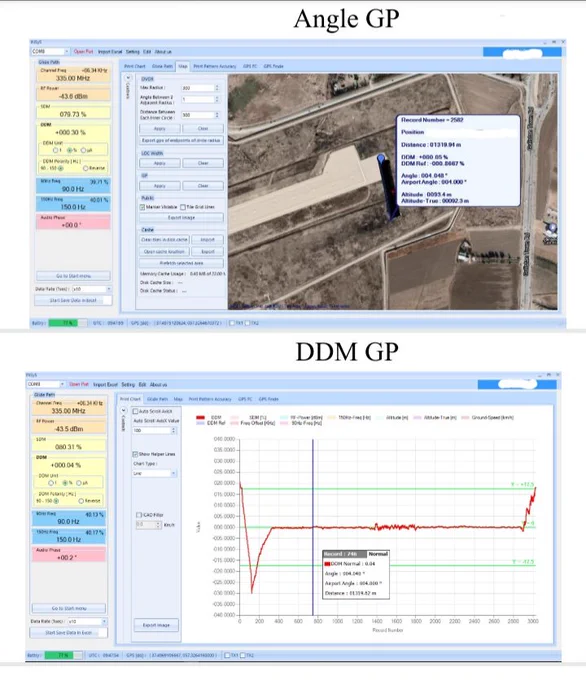Click the blue location marker on map
This screenshot has height=680, width=586.
[x=381, y=158]
